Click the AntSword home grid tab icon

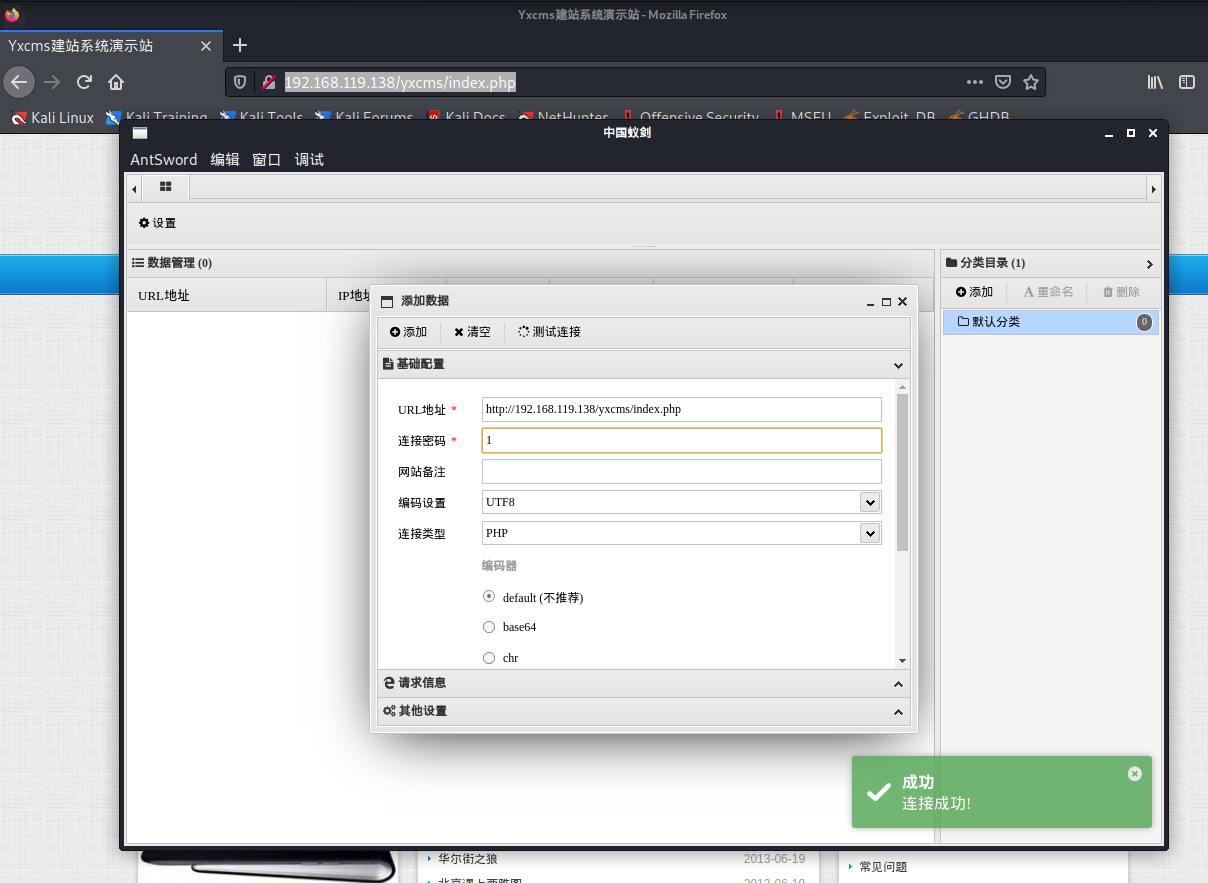tap(166, 187)
